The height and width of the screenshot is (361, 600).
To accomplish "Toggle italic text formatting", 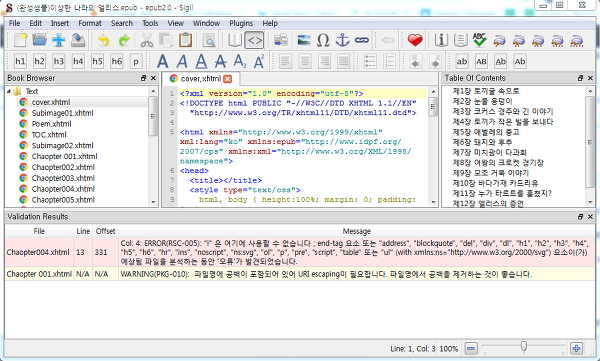I will (182, 61).
